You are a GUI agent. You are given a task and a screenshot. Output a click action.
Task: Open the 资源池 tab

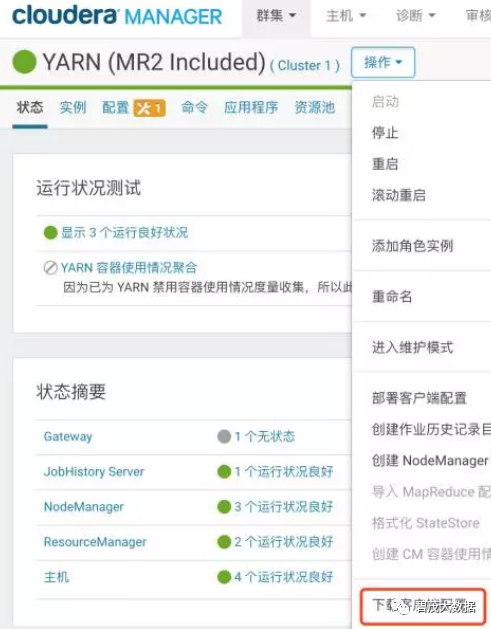point(314,108)
